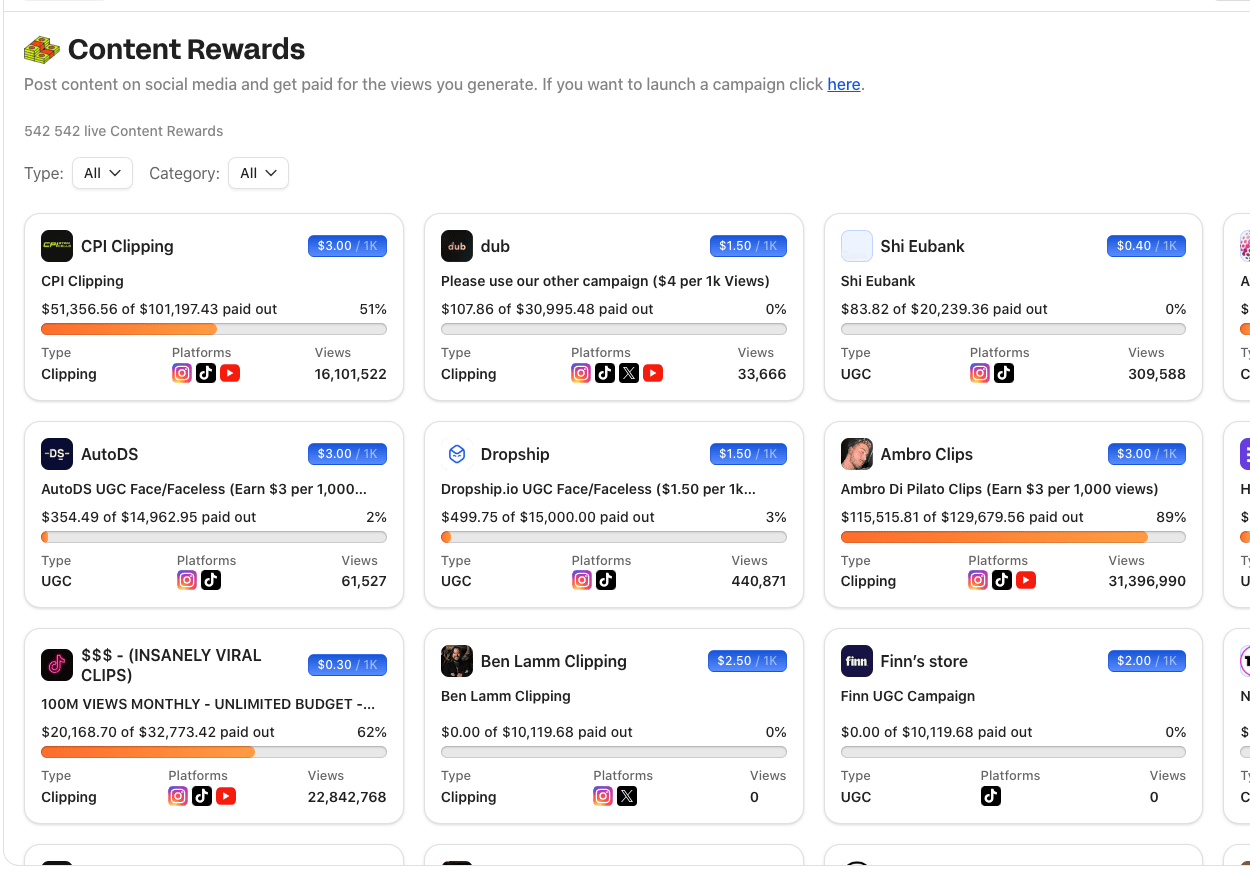Click the Dropship logo icon

tap(457, 454)
